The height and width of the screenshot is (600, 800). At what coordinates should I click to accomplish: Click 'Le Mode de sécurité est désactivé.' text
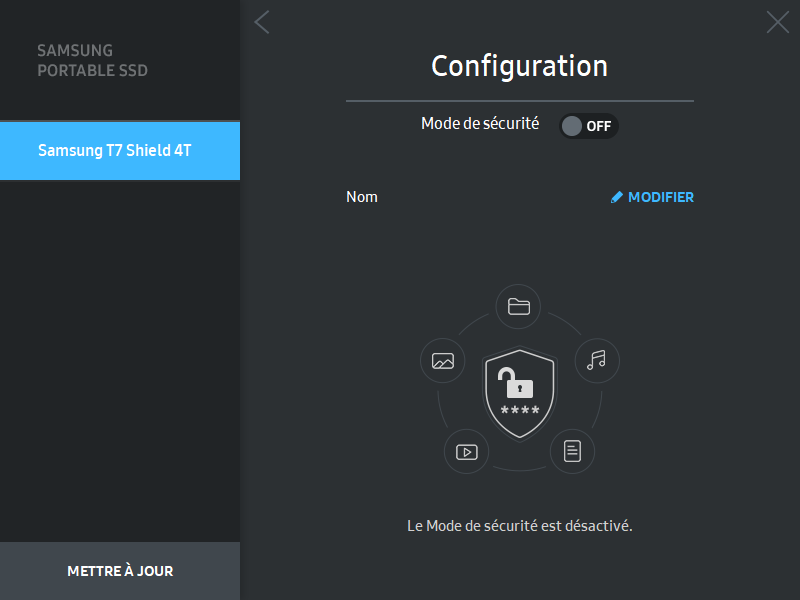point(519,526)
